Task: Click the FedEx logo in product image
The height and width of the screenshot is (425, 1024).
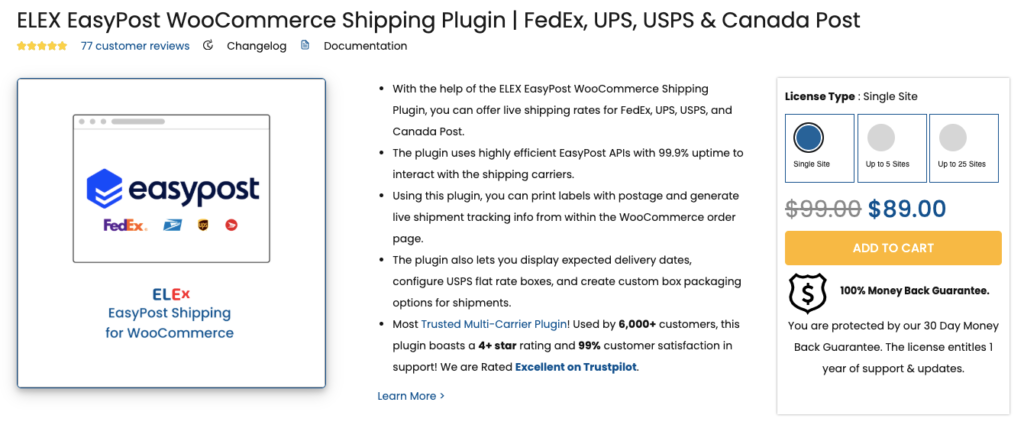Action: 125,225
